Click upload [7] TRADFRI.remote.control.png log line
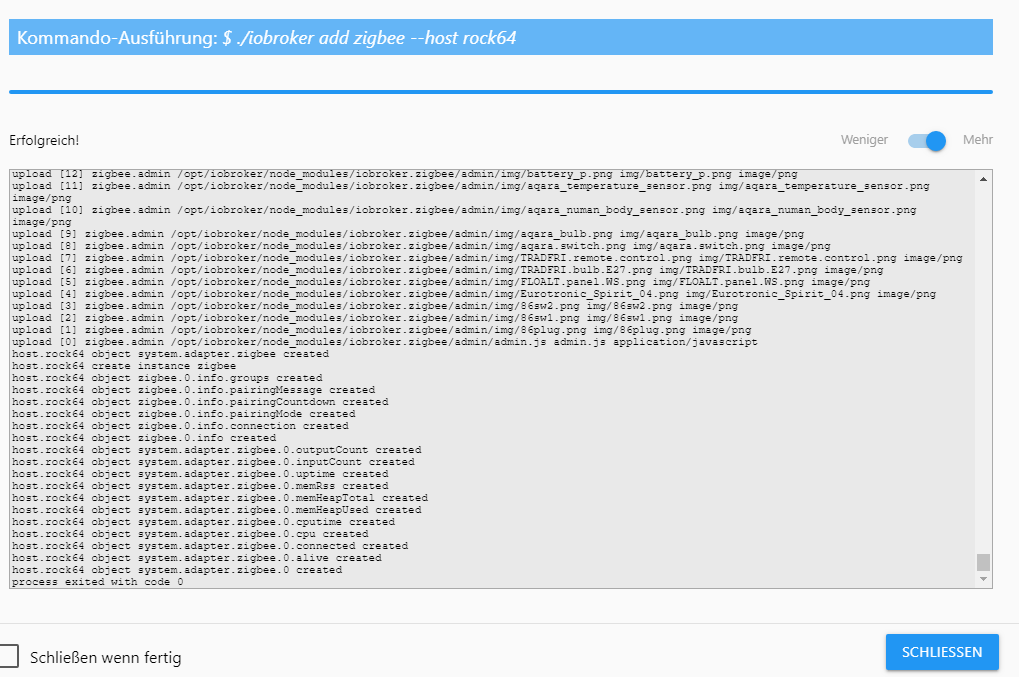This screenshot has width=1019, height=677. pyautogui.click(x=487, y=258)
